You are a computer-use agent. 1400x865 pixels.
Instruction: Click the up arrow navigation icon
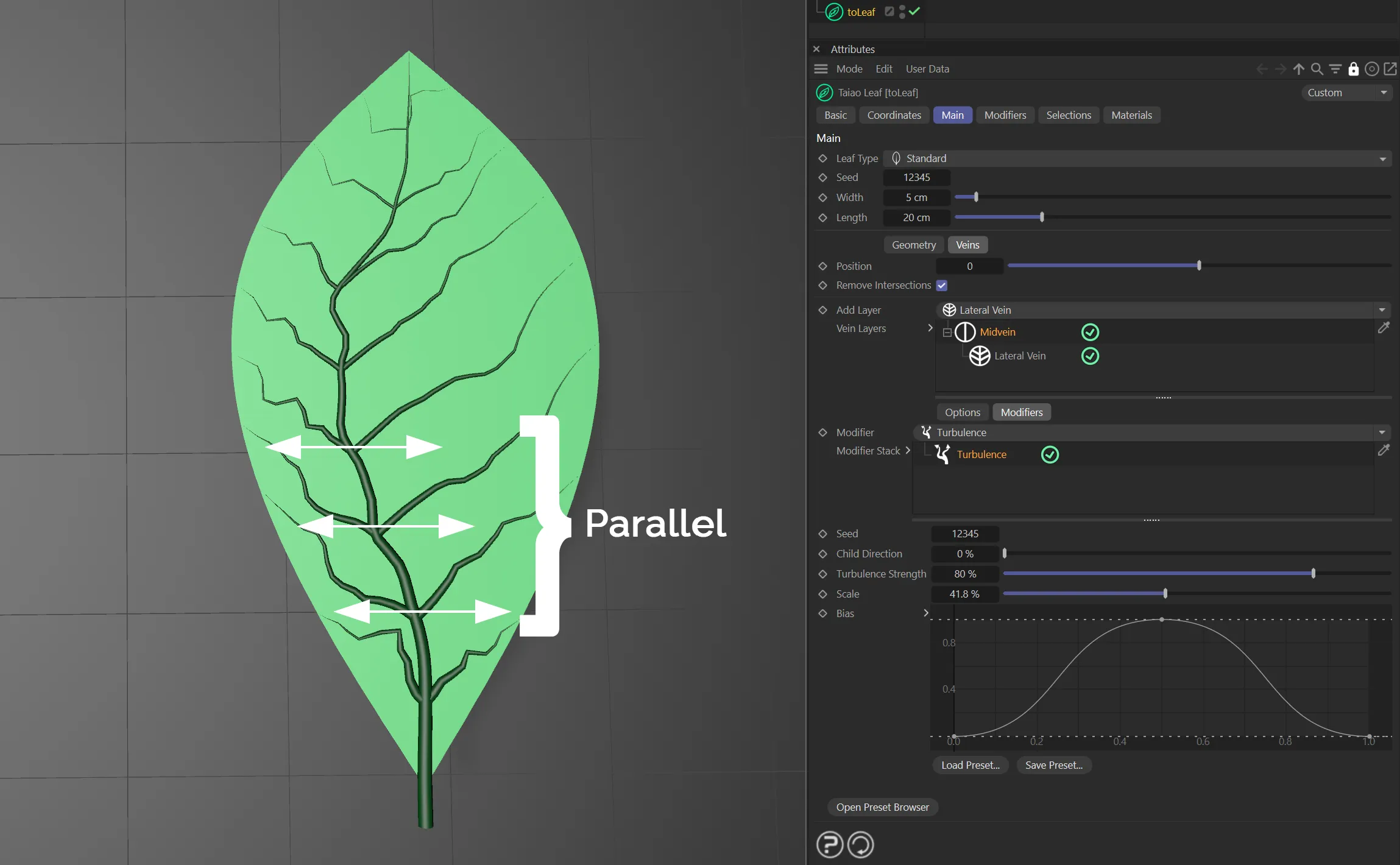[1298, 69]
